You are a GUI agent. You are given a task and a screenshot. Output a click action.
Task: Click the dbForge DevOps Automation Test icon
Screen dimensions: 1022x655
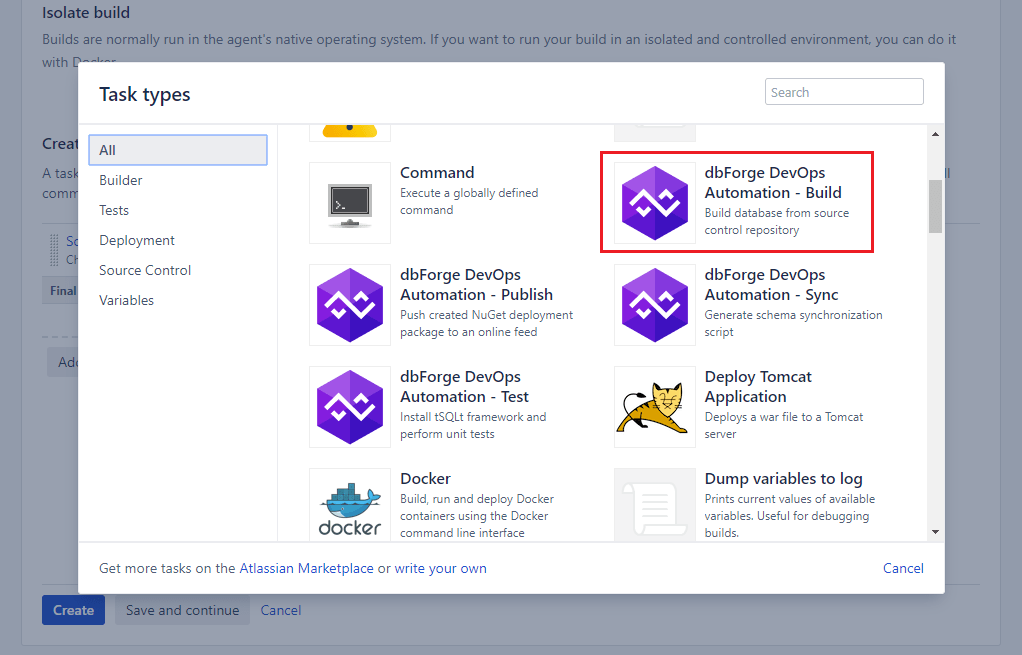[x=350, y=407]
